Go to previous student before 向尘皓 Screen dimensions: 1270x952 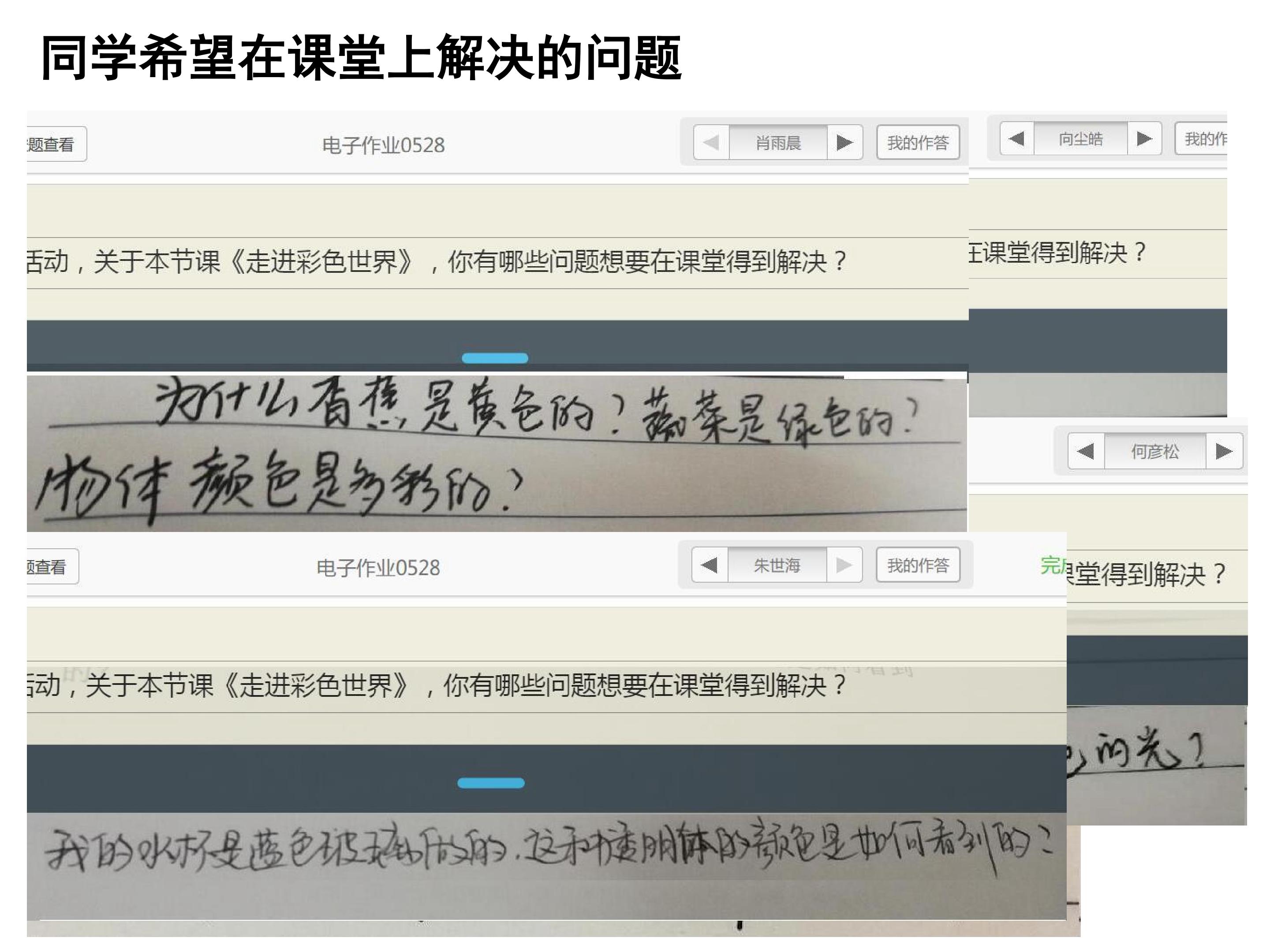(1017, 138)
